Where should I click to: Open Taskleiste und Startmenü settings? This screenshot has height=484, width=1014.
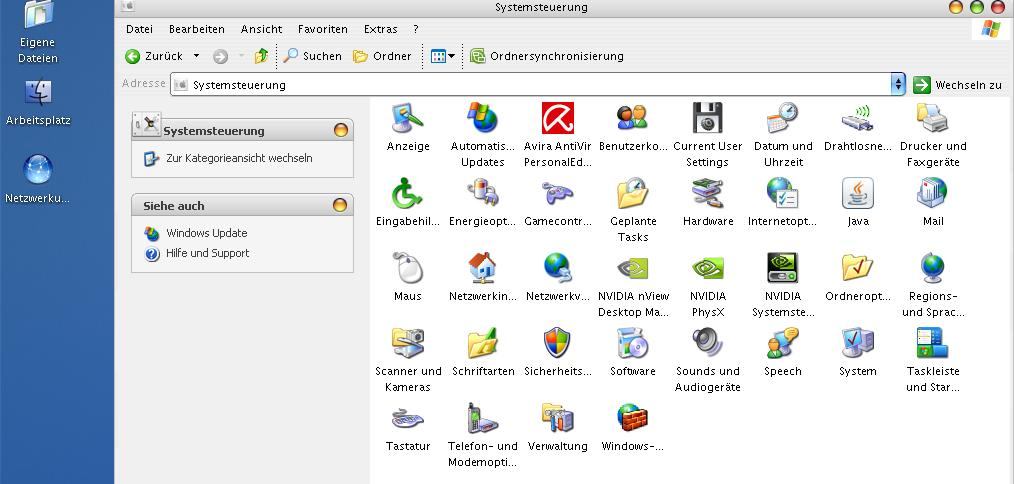(x=933, y=344)
